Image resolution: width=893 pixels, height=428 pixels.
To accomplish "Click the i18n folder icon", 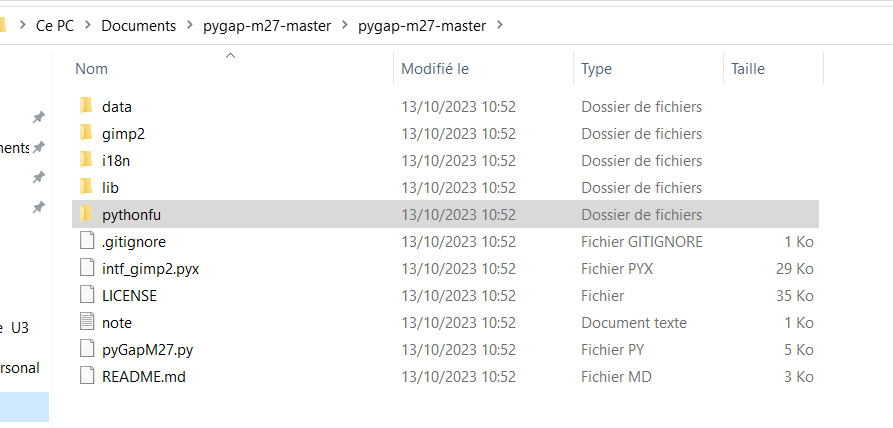I will pos(86,160).
